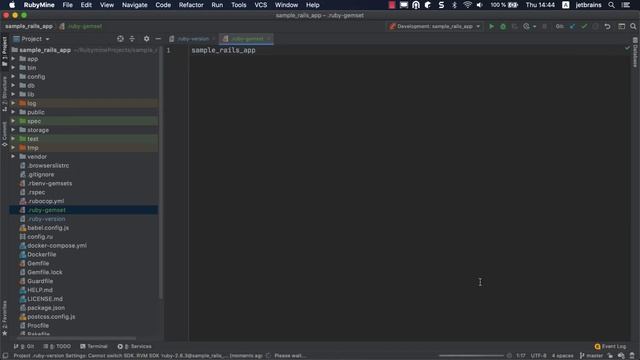Screen dimensions: 640x360
Task: Click collapse all icon in Project panel
Action: (132, 39)
